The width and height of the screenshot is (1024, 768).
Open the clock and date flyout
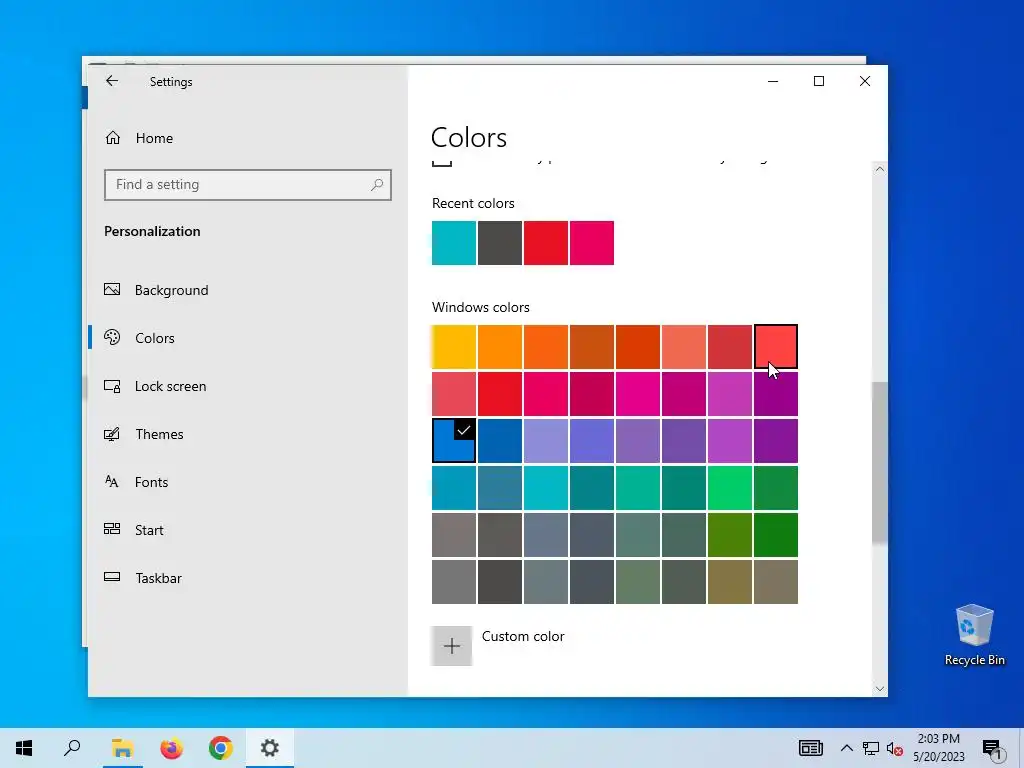point(938,748)
